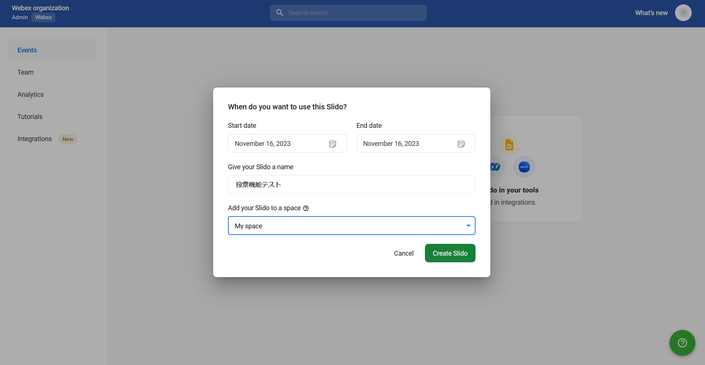Click the Create Slido button
Viewport: 705px width, 365px height.
click(450, 253)
